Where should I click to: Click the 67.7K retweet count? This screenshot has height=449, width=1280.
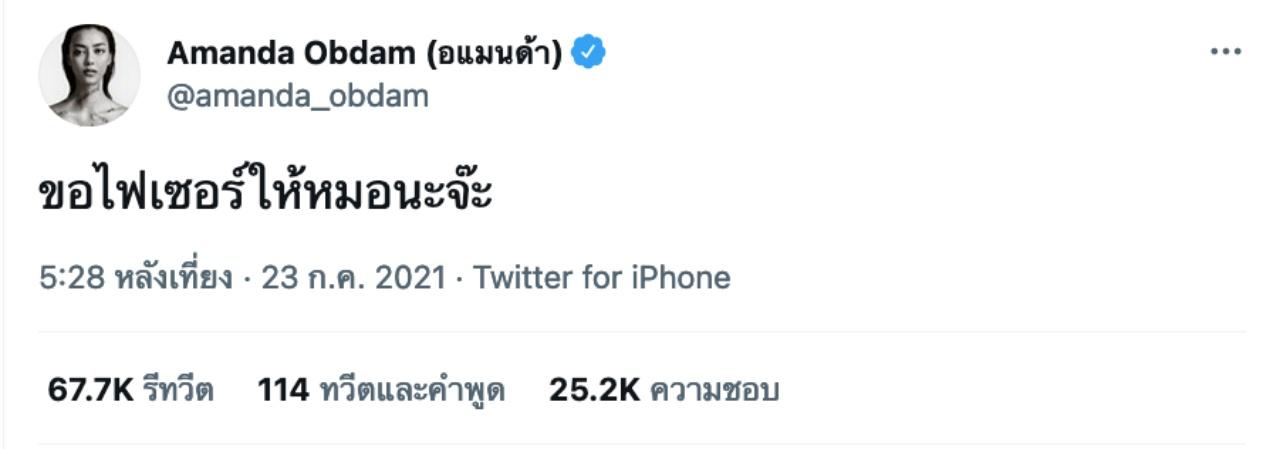[x=90, y=390]
